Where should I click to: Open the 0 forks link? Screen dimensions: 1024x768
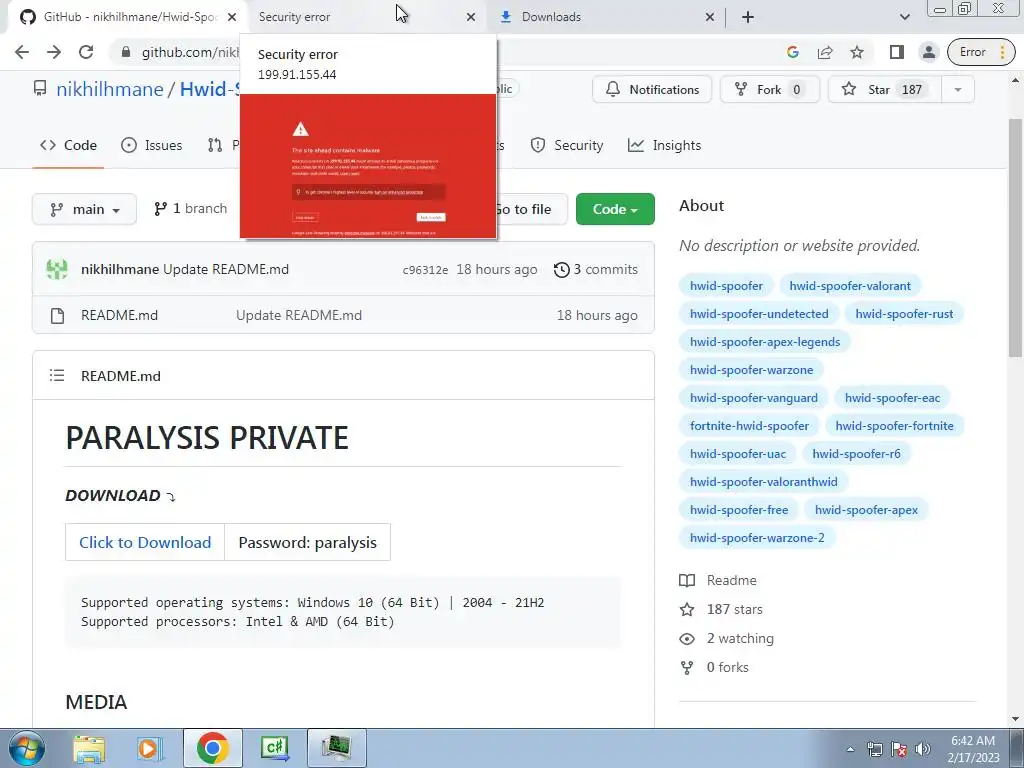(714, 667)
